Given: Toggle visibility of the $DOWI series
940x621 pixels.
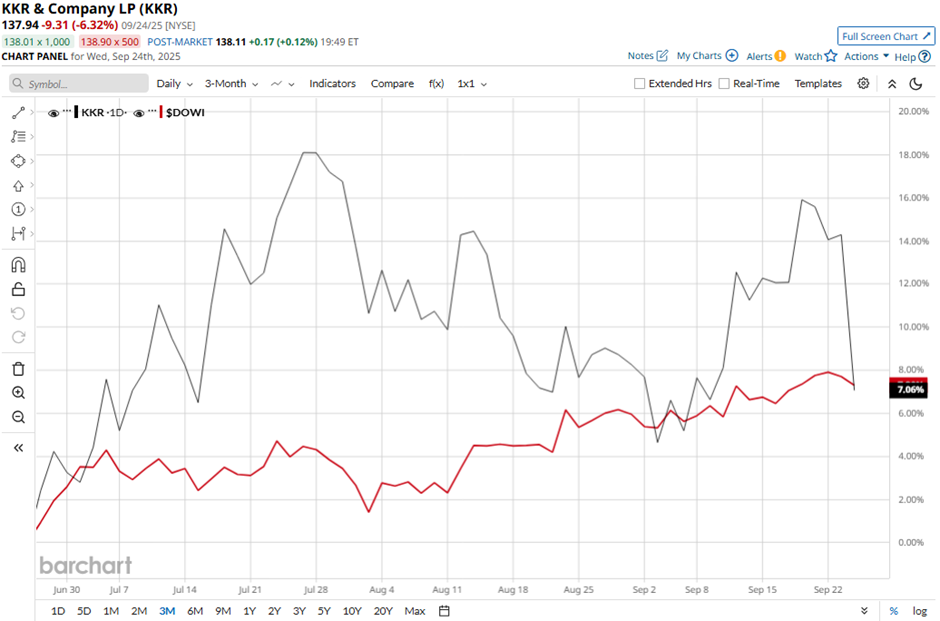Looking at the screenshot, I should 139,113.
